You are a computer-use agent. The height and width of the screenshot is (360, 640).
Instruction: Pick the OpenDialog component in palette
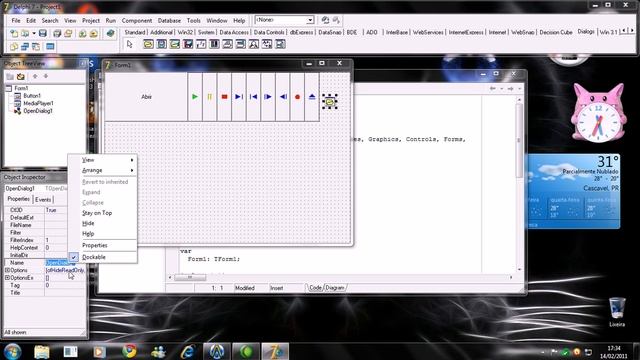click(148, 44)
